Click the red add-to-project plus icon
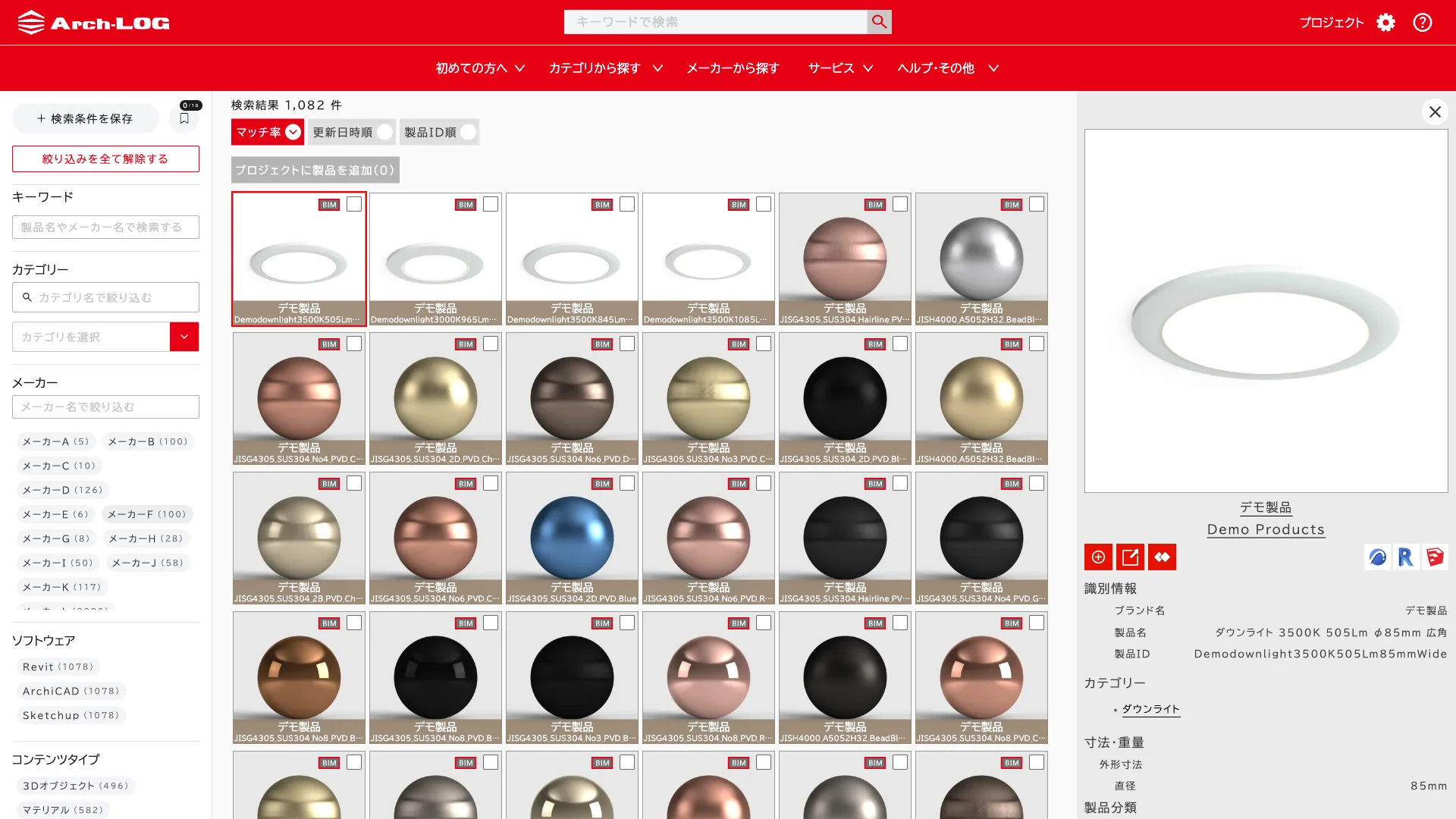1456x819 pixels. pos(1098,557)
